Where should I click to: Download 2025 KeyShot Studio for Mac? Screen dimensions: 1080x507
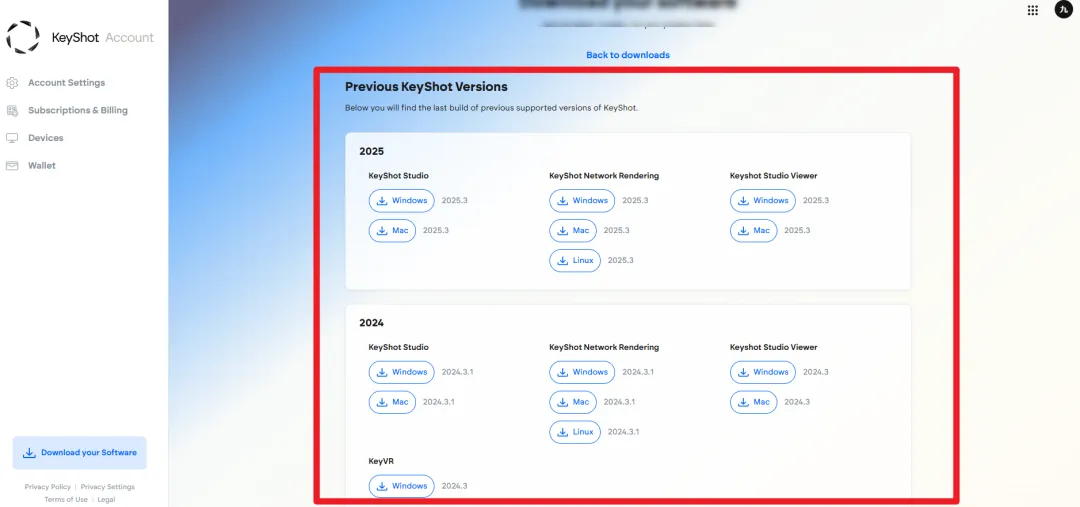point(393,231)
